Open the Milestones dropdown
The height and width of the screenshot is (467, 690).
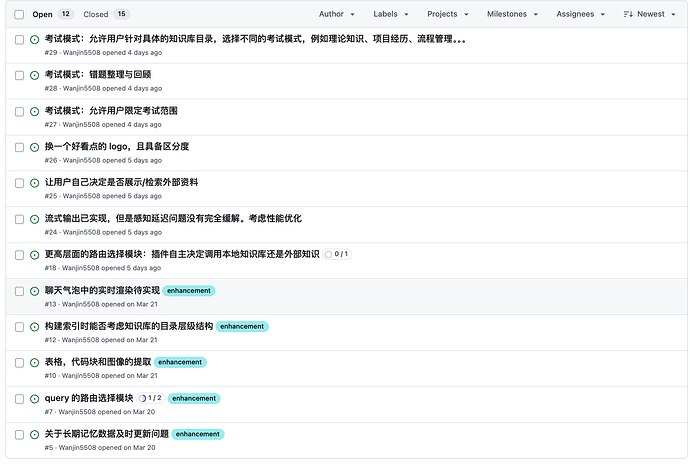512,14
